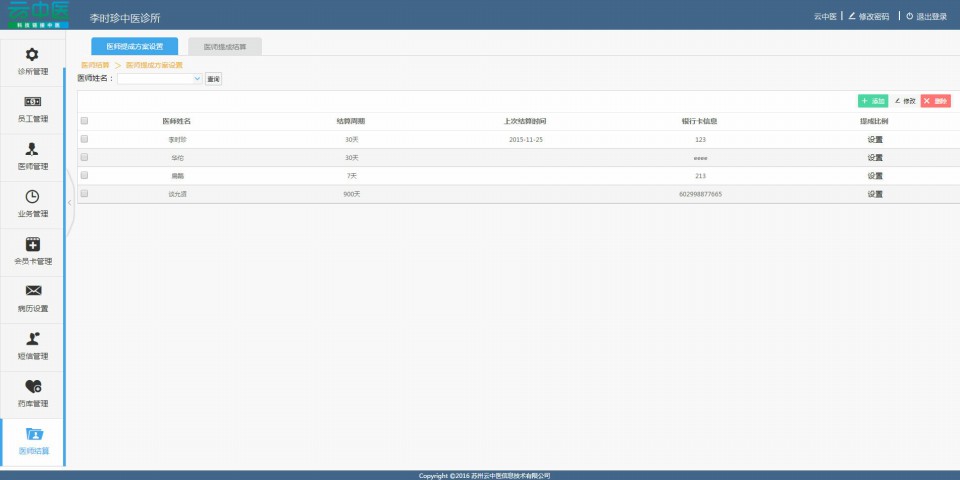Image resolution: width=960 pixels, height=480 pixels.
Task: Tick the select-all checkbox in table header
Action: point(85,121)
